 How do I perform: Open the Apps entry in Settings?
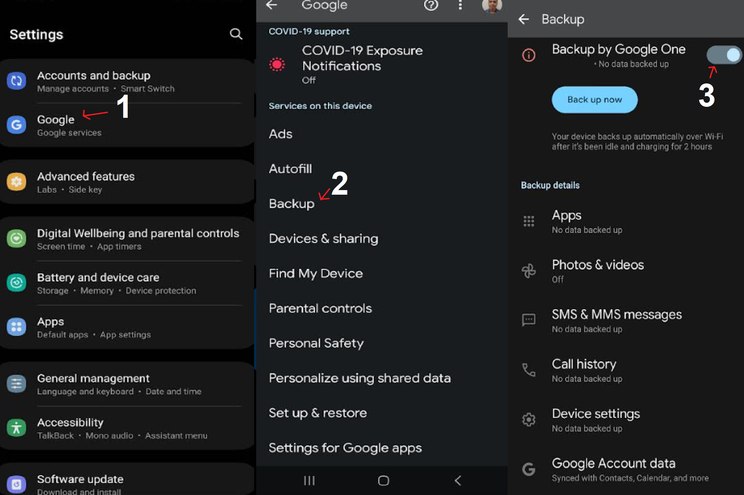coord(127,327)
